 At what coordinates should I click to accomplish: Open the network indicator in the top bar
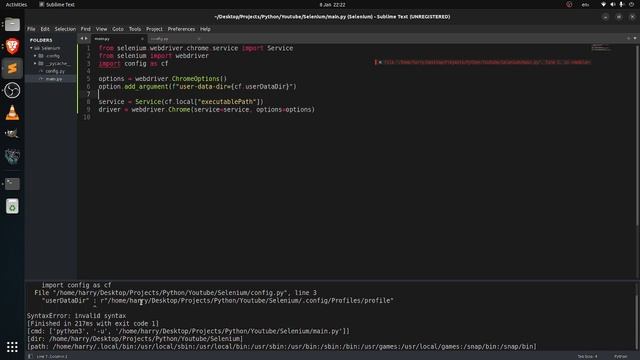[x=604, y=4]
